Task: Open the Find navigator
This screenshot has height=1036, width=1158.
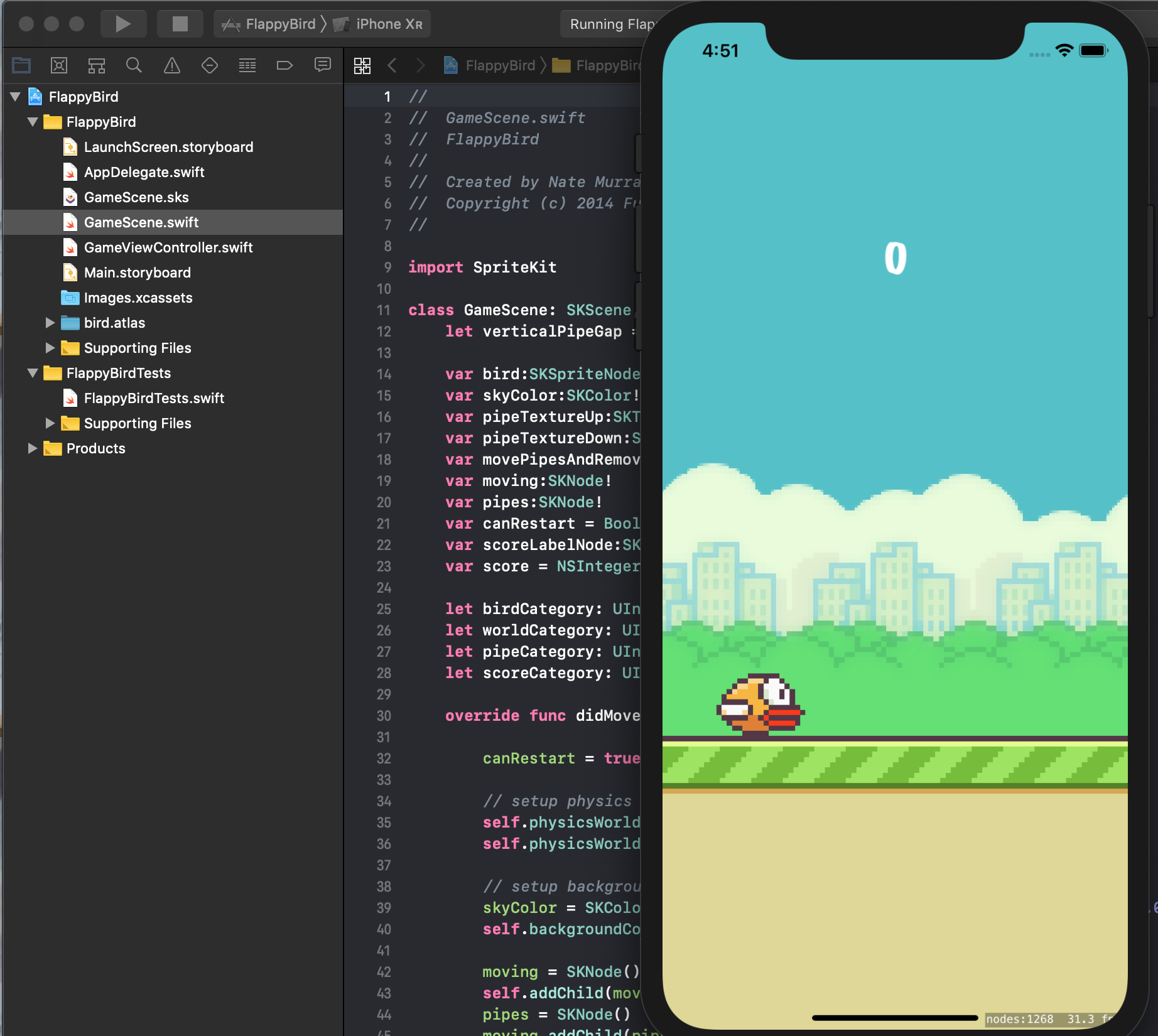Action: tap(134, 65)
